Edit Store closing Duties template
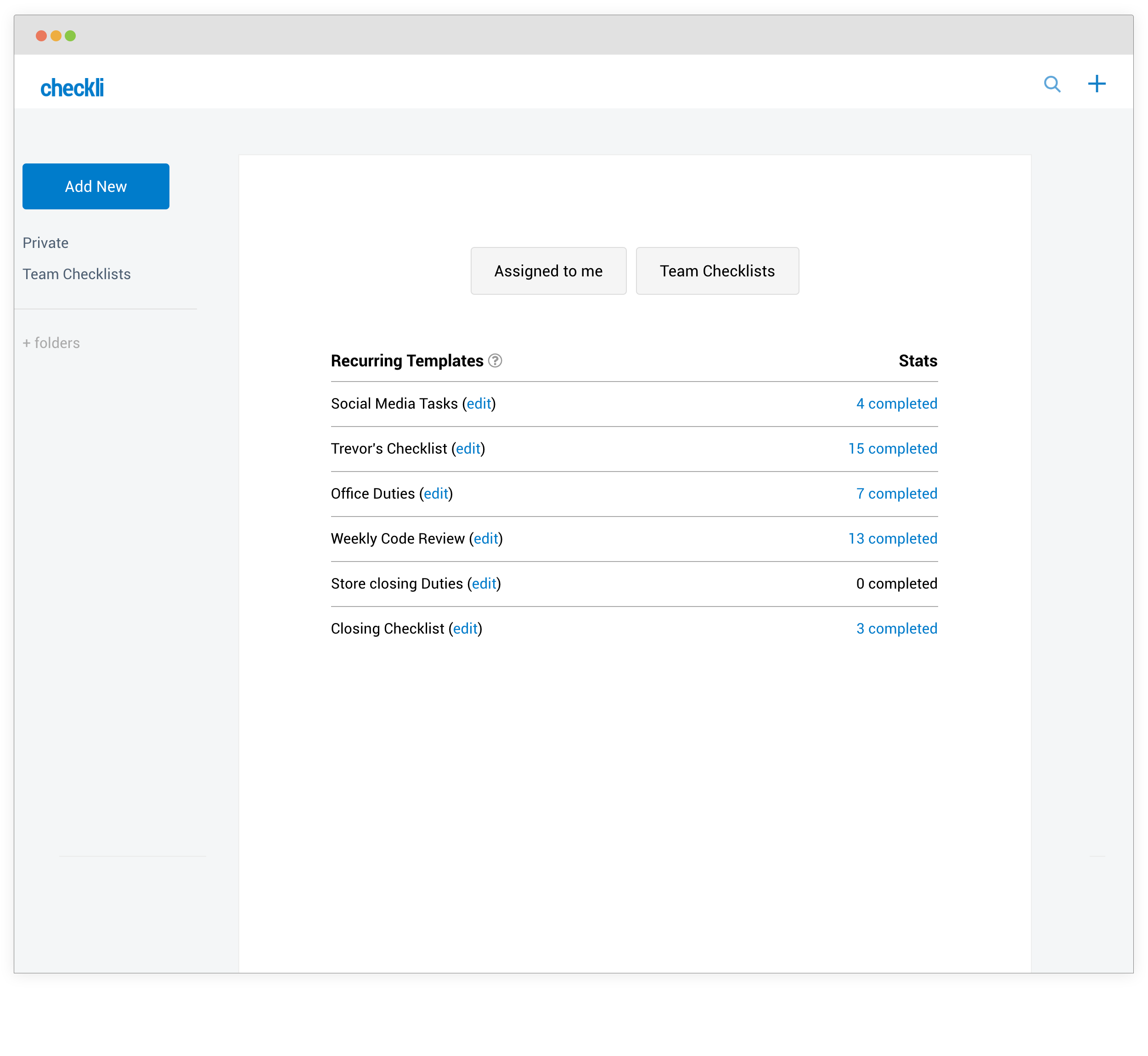 [484, 584]
